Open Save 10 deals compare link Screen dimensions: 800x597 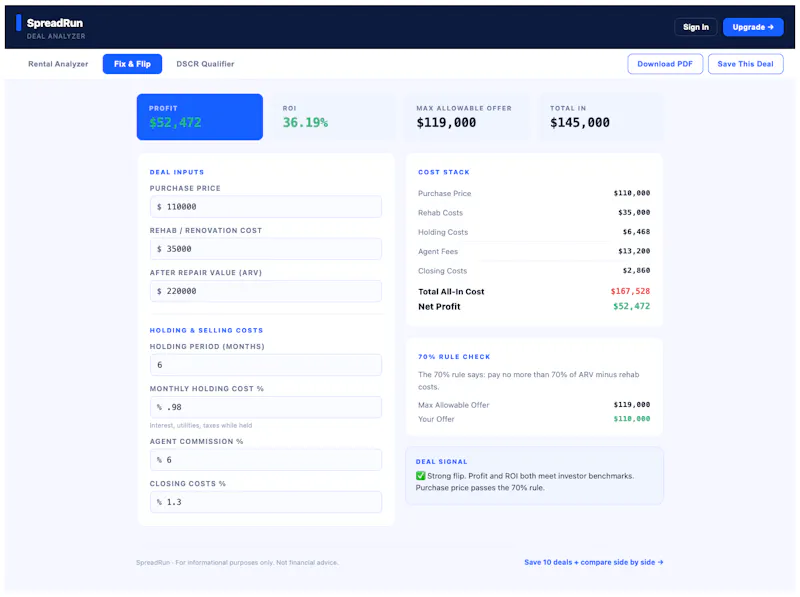tap(593, 562)
